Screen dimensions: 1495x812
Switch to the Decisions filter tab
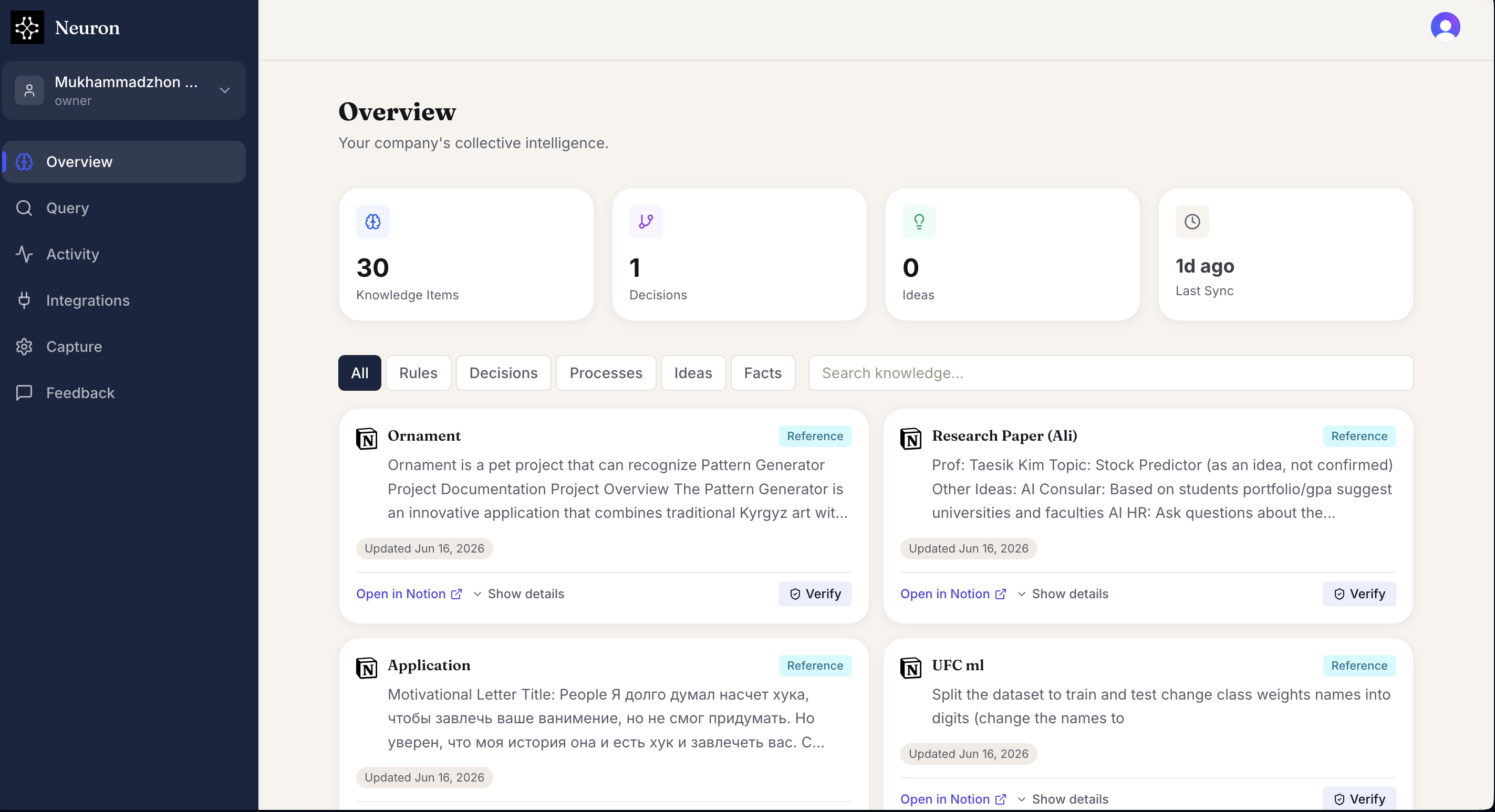click(x=503, y=372)
